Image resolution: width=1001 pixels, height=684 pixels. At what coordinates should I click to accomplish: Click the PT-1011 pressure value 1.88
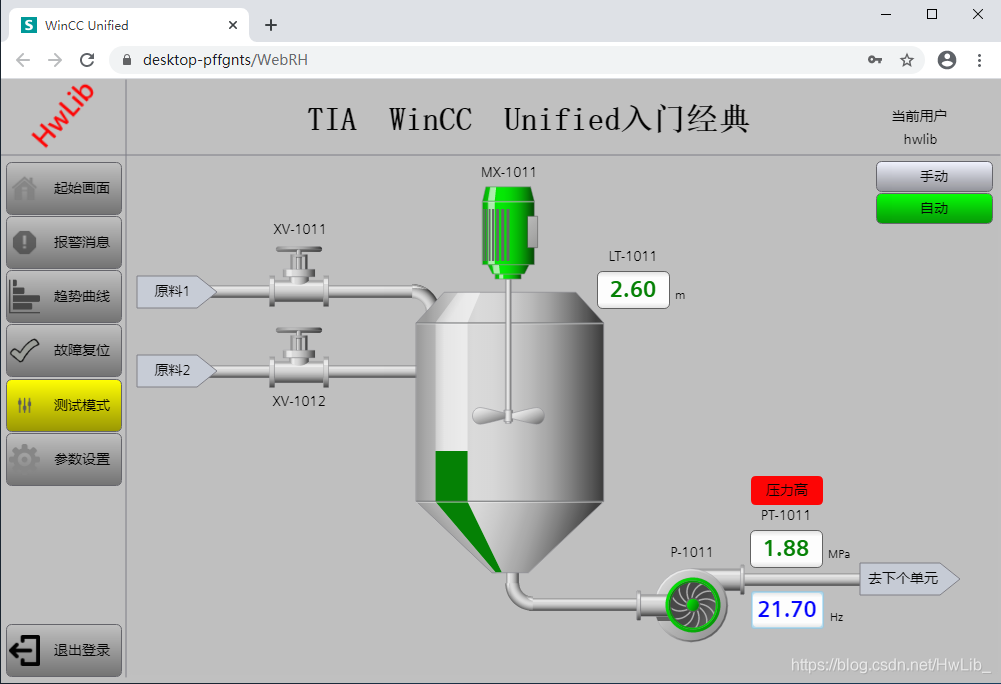click(786, 549)
